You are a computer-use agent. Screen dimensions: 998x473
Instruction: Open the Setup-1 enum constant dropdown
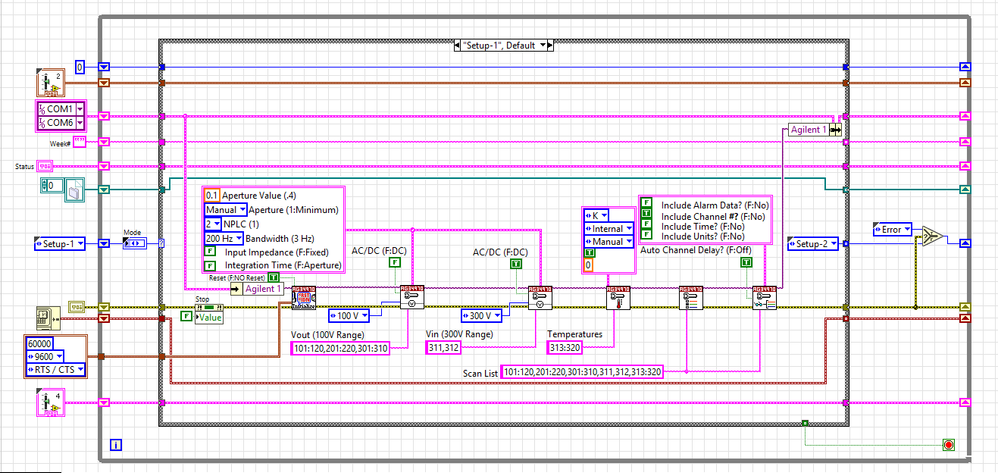click(x=59, y=243)
